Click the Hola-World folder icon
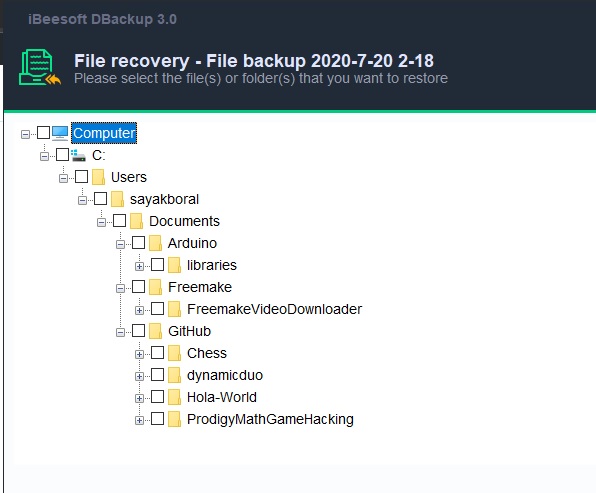 (x=174, y=398)
